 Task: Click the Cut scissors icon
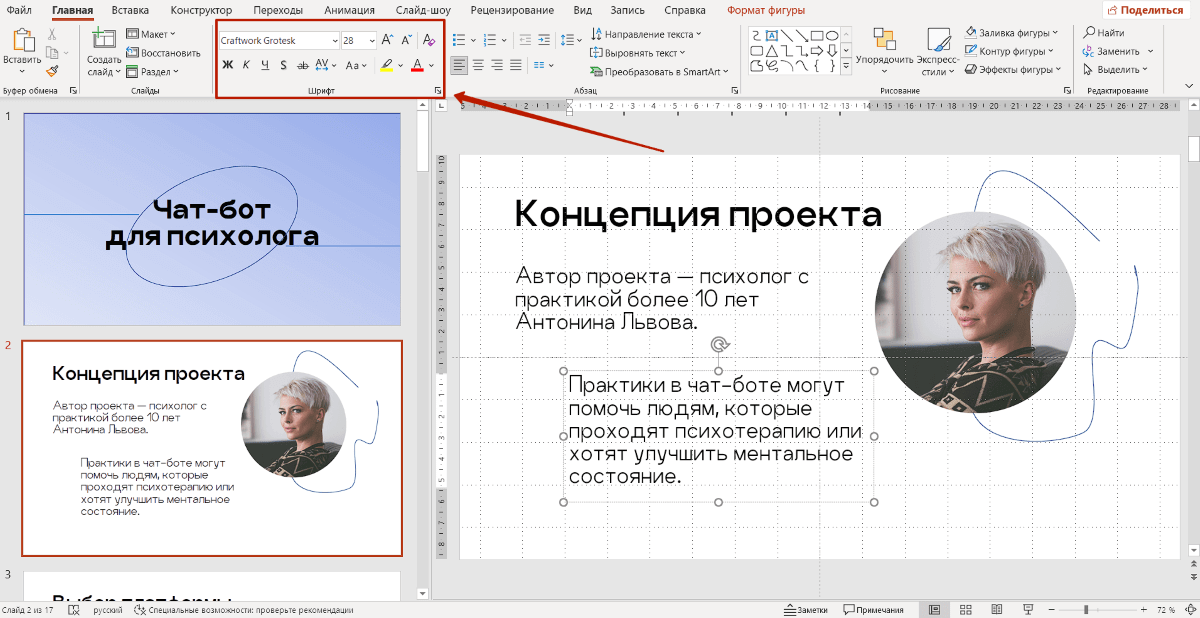tap(51, 34)
